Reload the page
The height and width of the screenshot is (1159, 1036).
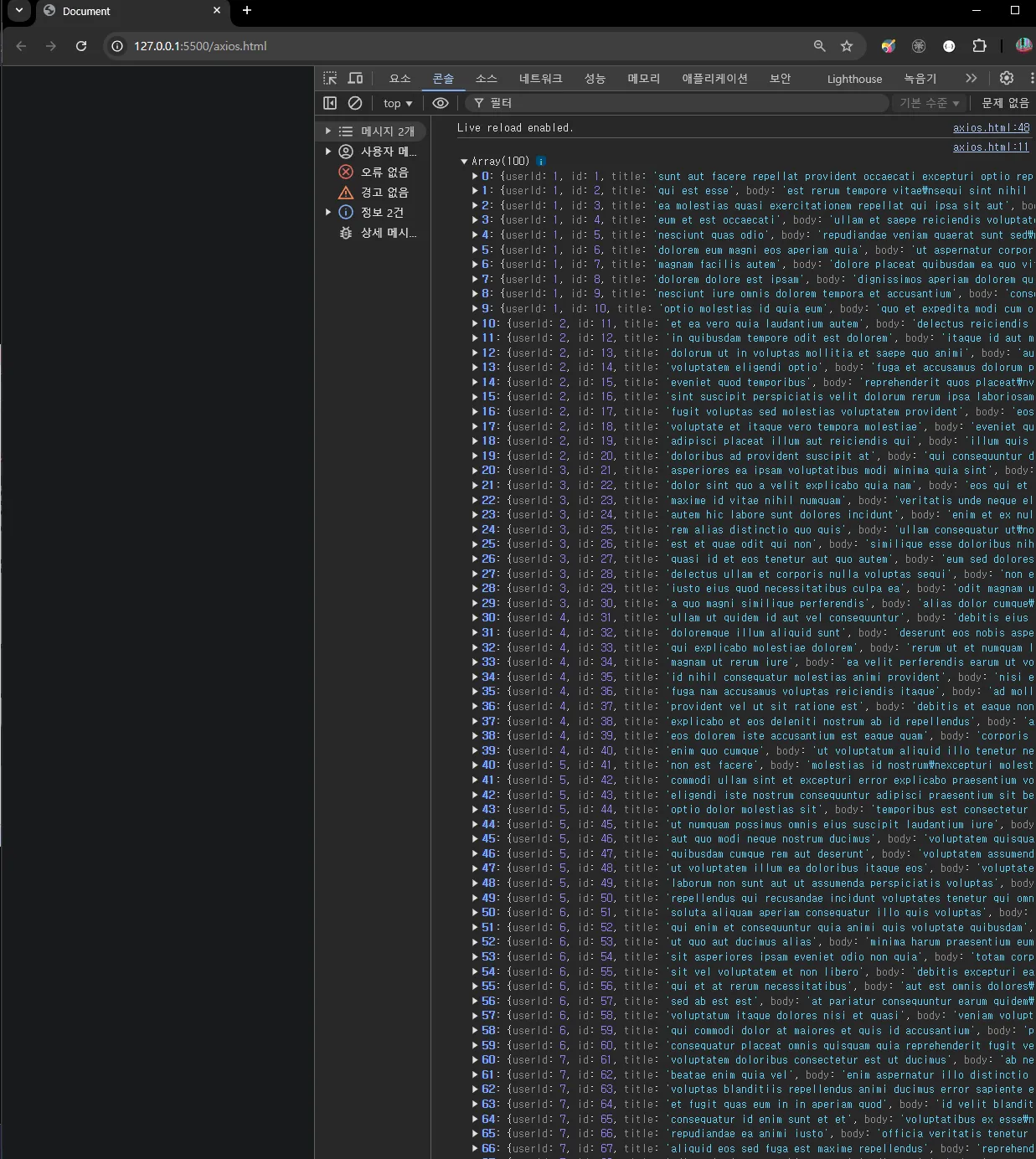coord(81,46)
